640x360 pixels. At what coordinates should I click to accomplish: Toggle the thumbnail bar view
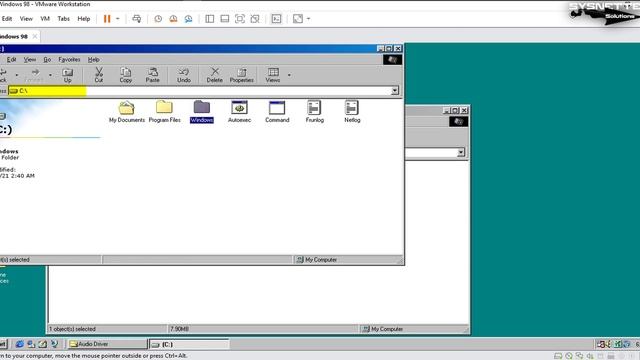224,19
